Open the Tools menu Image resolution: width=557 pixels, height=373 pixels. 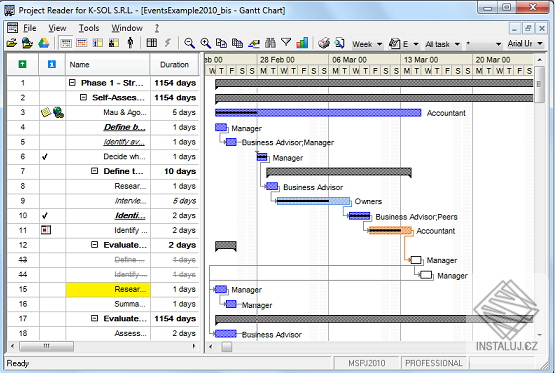(x=89, y=28)
